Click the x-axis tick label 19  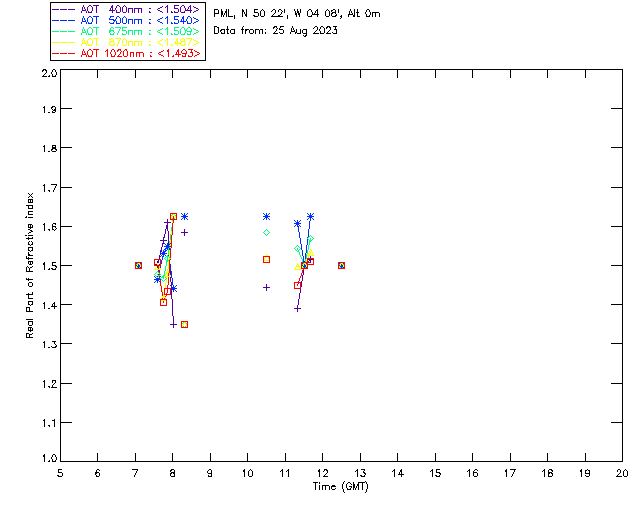pyautogui.click(x=585, y=473)
